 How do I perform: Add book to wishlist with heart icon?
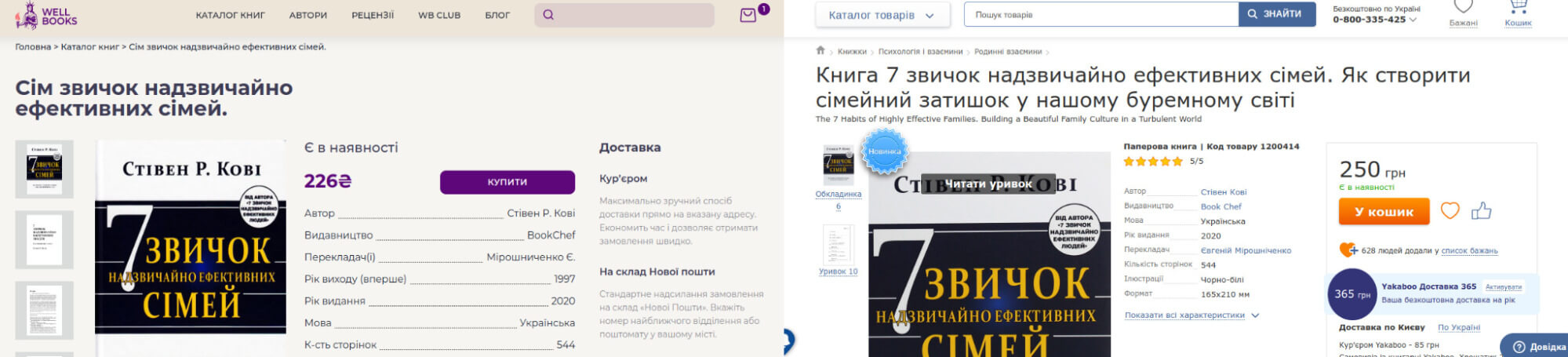[x=1450, y=211]
